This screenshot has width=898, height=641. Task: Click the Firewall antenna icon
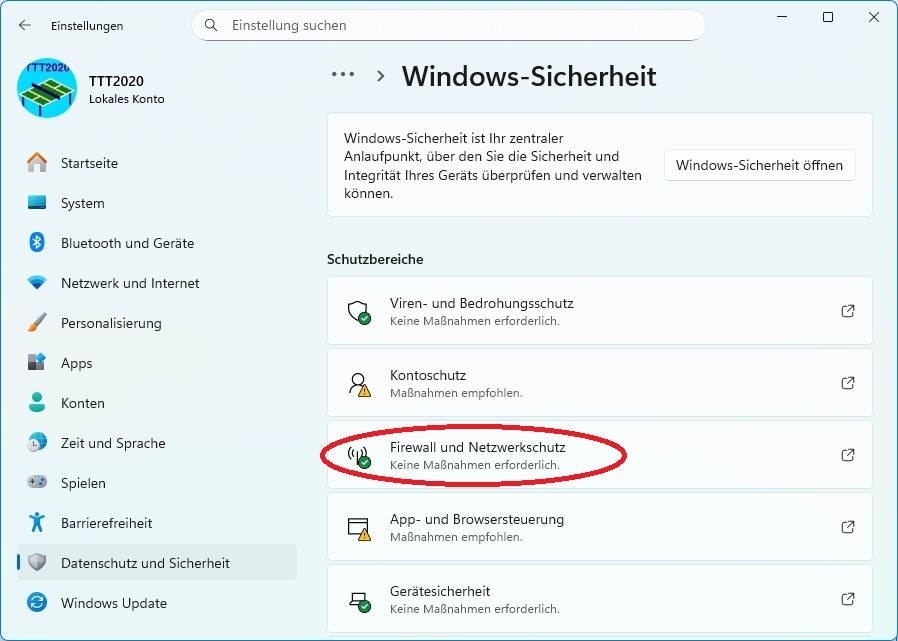pos(359,457)
